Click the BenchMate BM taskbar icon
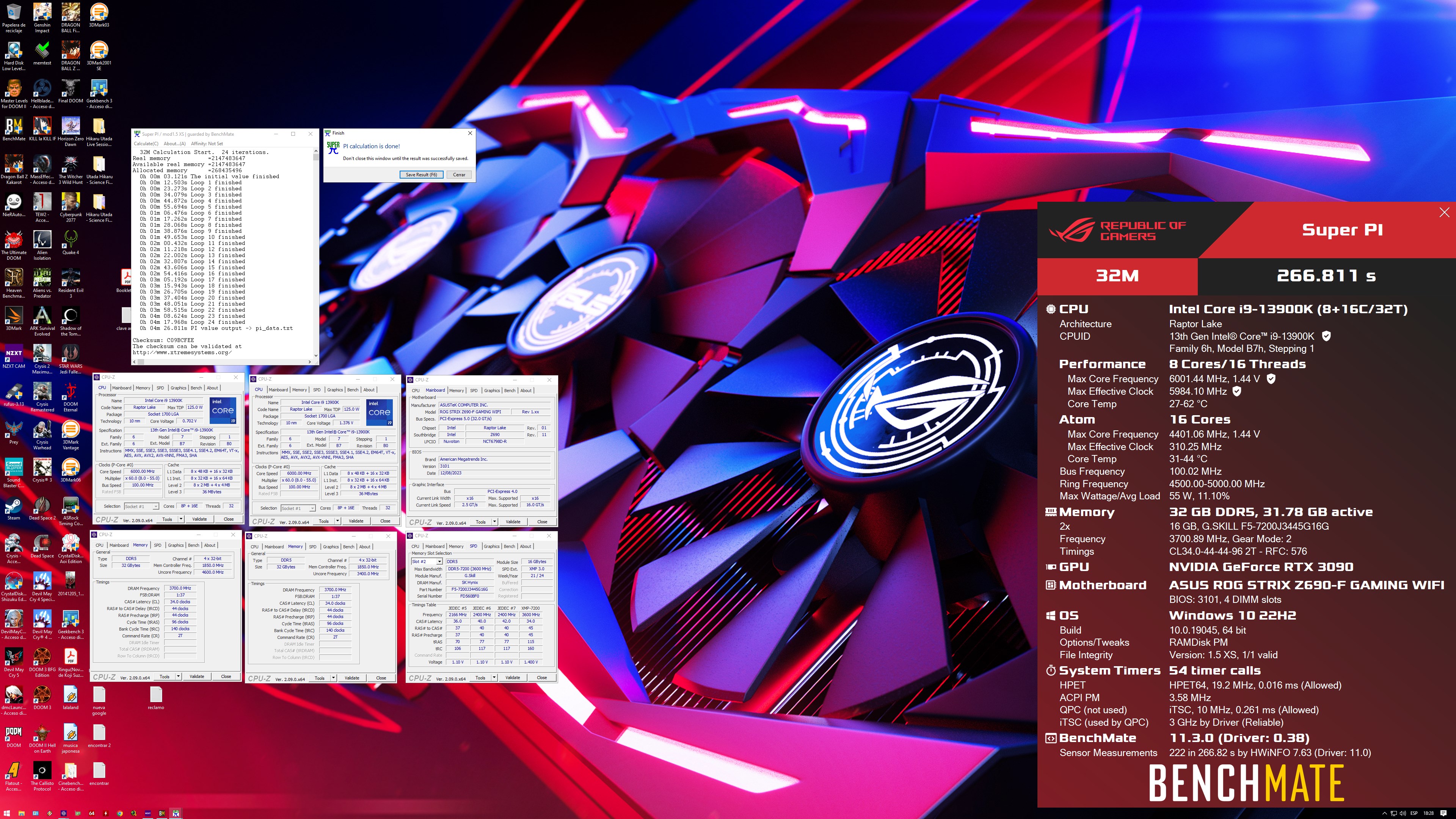The image size is (1456, 819). [x=162, y=813]
